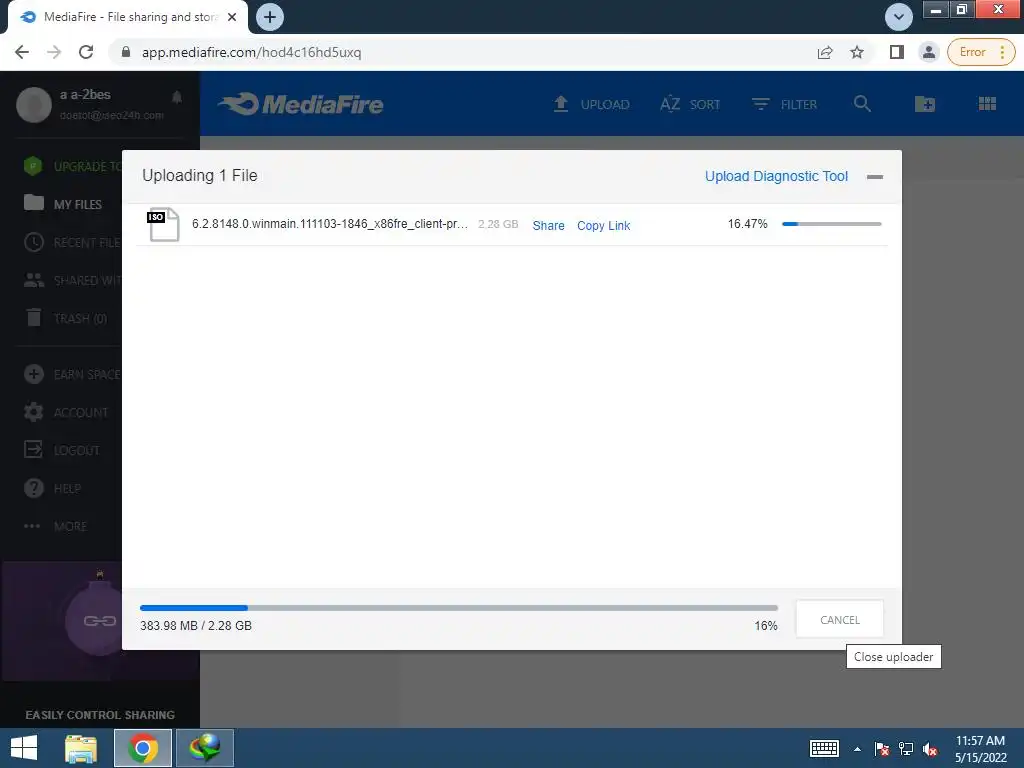
Task: Cancel the upload
Action: 840,619
